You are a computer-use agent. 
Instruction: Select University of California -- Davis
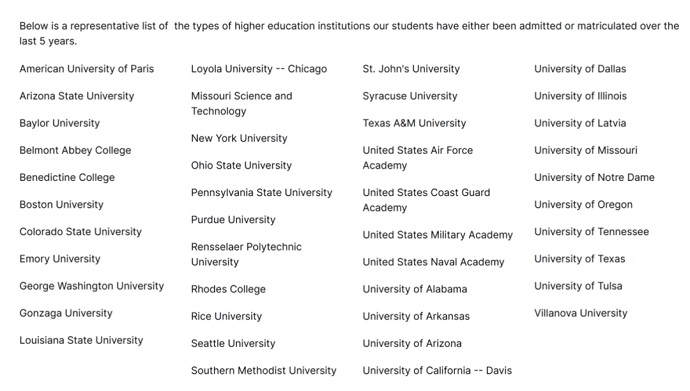437,371
